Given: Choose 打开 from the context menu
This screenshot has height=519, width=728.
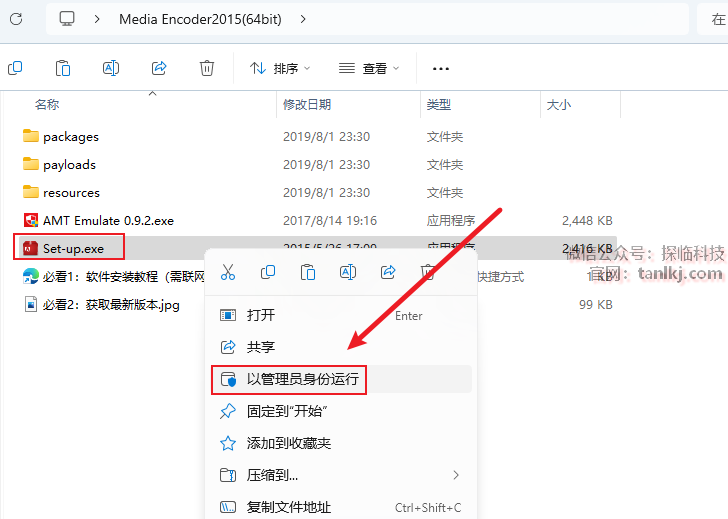Looking at the screenshot, I should 341,316.
